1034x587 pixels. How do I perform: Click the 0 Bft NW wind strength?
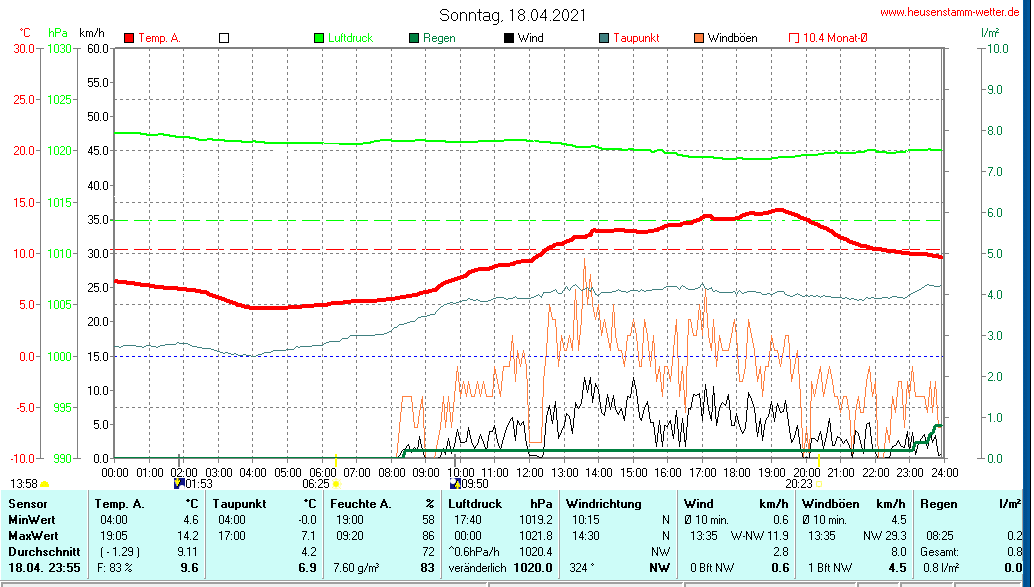click(x=712, y=567)
